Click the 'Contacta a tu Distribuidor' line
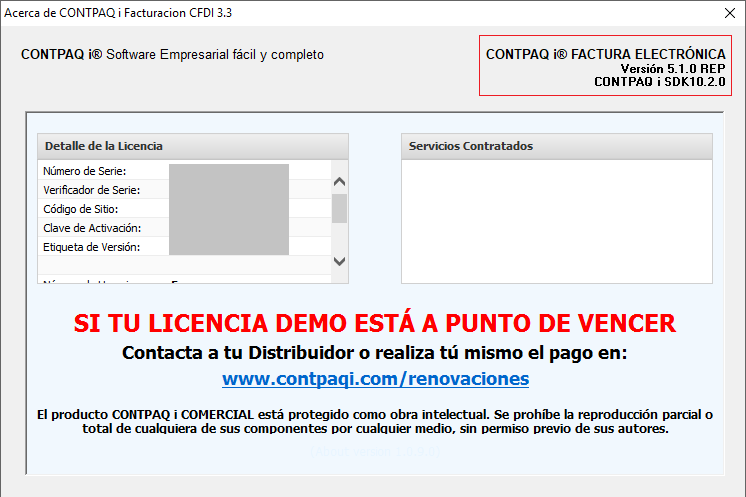The width and height of the screenshot is (746, 497). pyautogui.click(x=375, y=353)
